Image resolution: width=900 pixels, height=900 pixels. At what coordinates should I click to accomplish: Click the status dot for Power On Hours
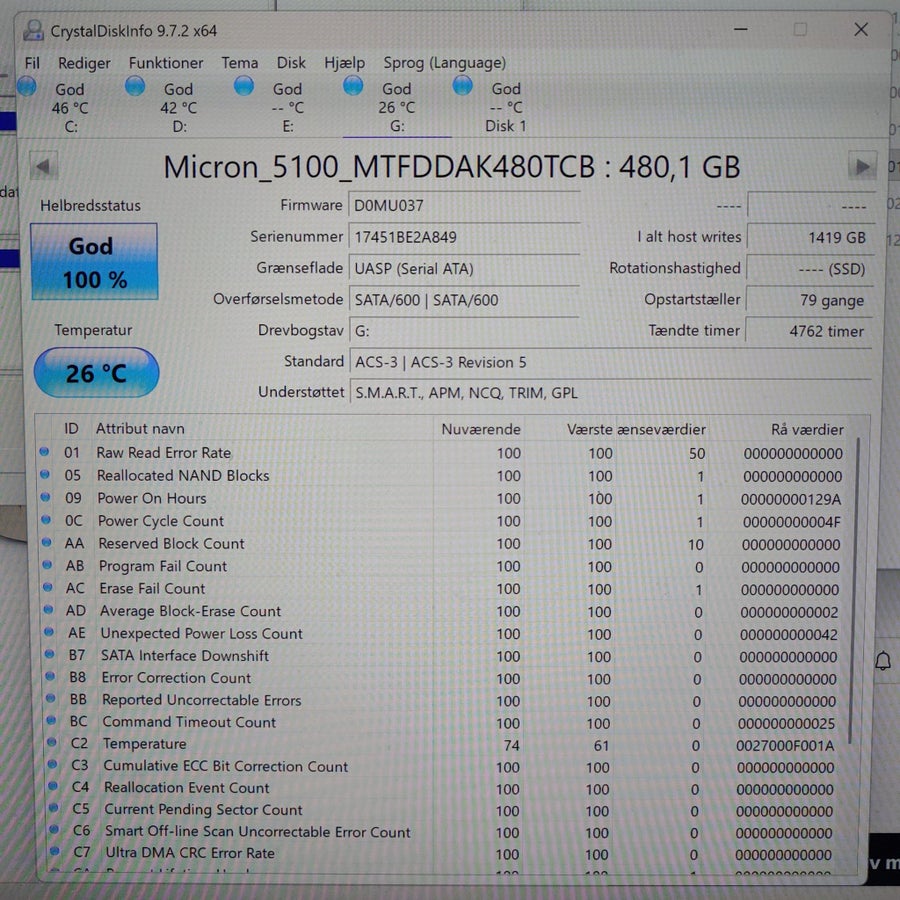tap(45, 497)
